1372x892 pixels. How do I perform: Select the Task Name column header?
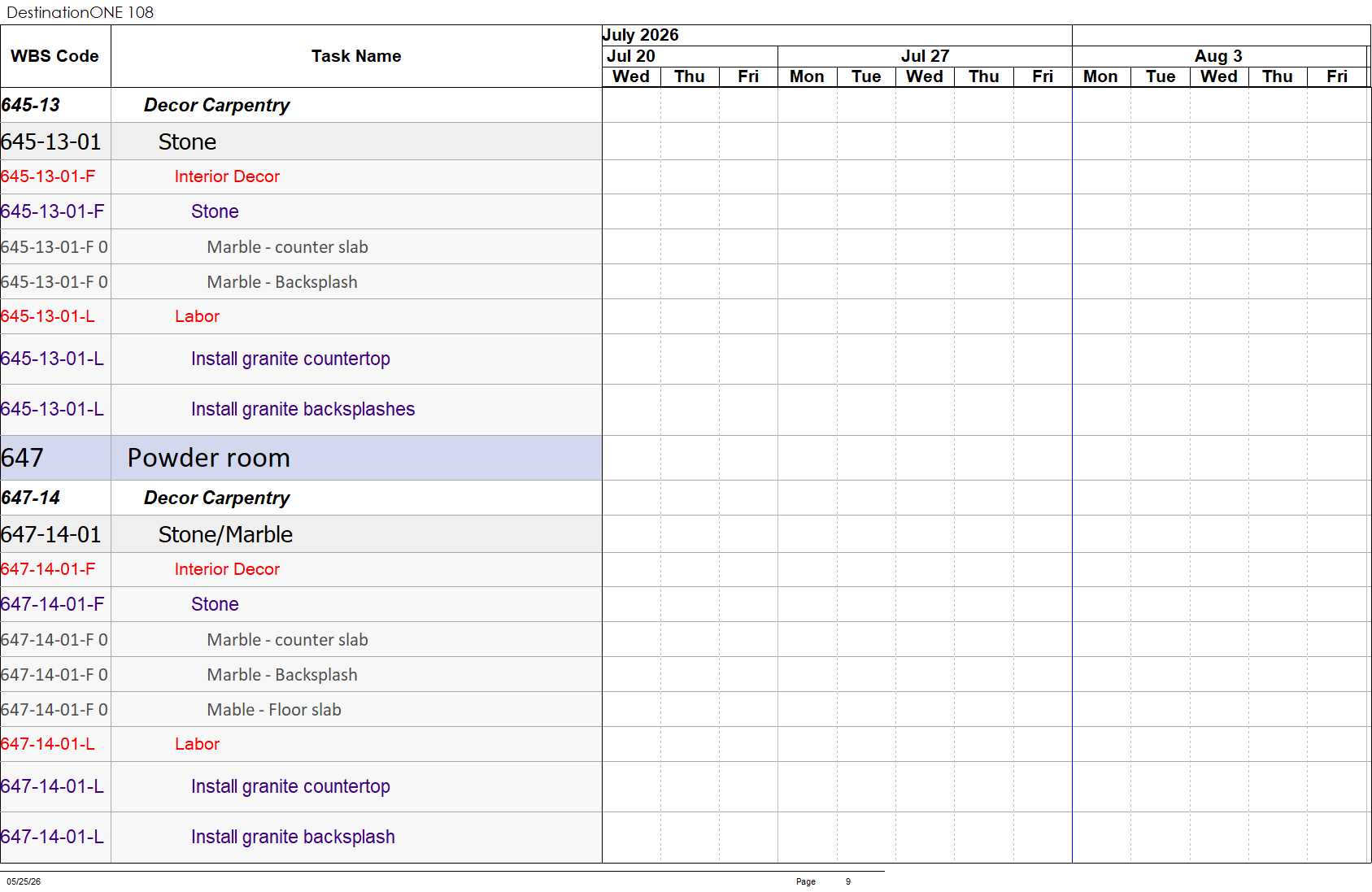coord(356,56)
